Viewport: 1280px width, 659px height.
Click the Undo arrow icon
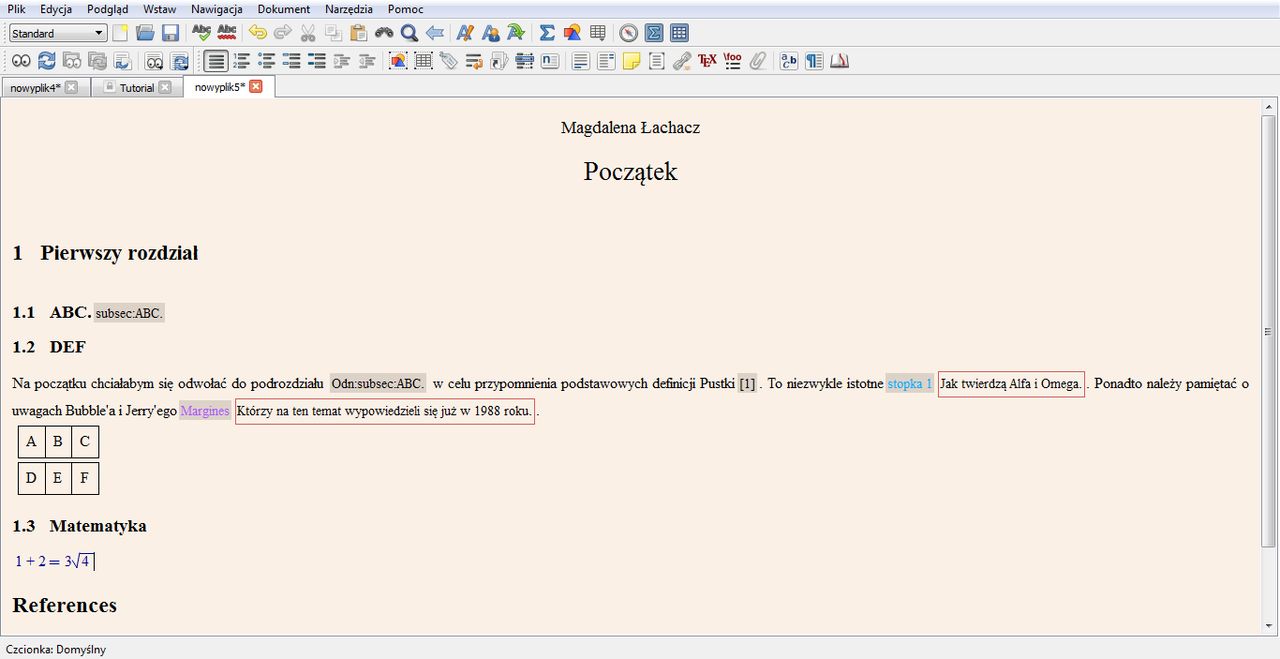click(258, 33)
